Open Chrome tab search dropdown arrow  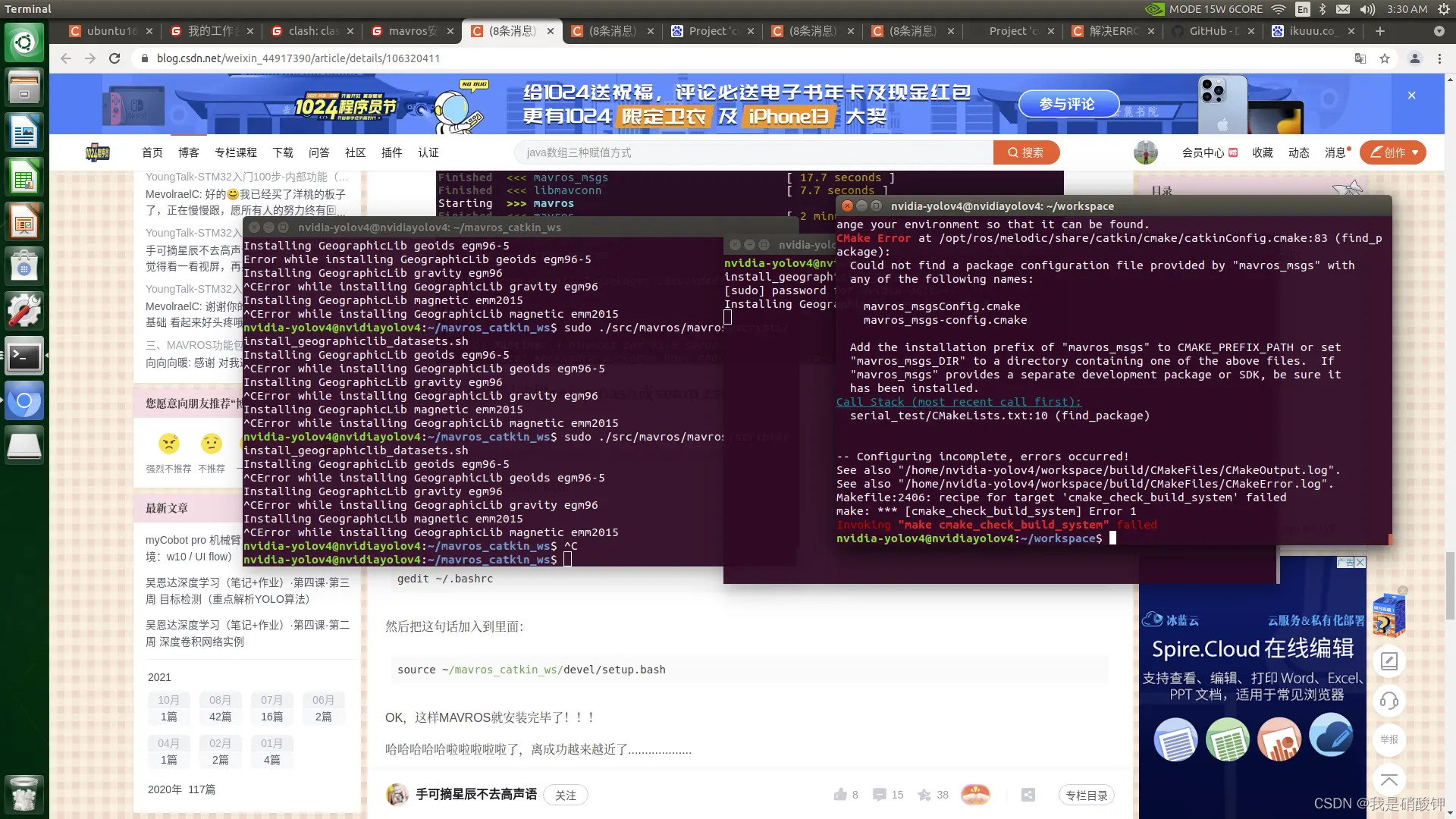click(1439, 31)
